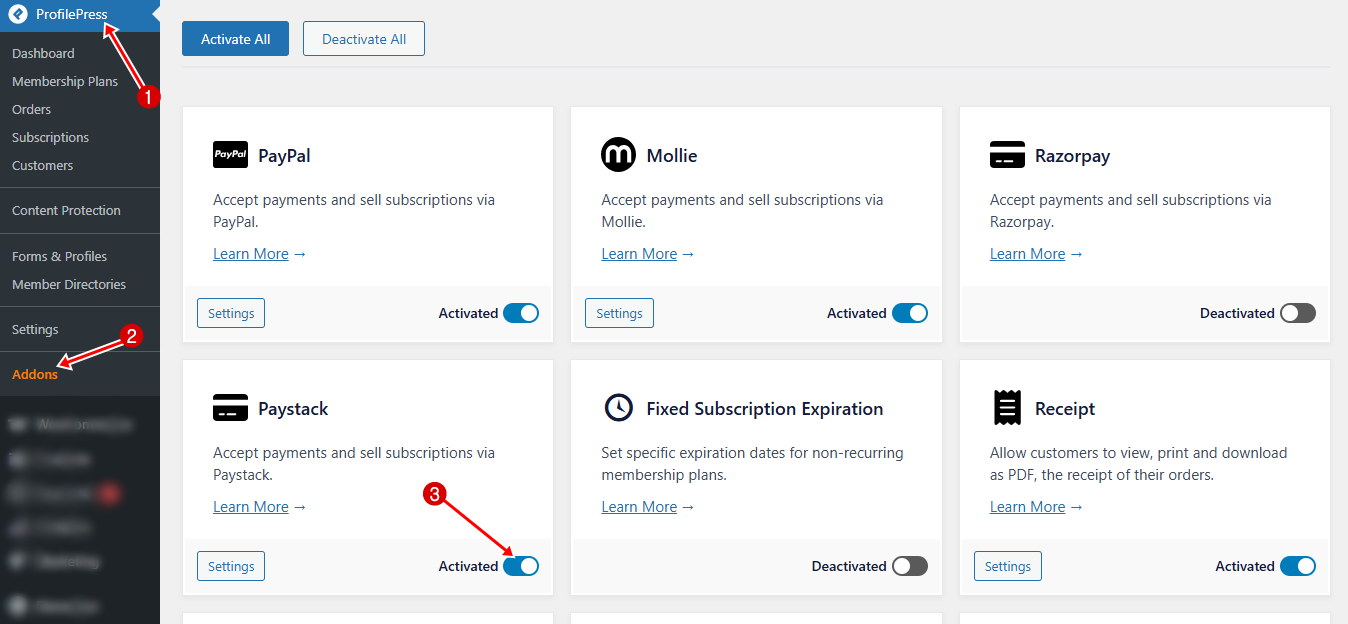
Task: Open Settings in the sidebar menu
Action: pos(35,329)
